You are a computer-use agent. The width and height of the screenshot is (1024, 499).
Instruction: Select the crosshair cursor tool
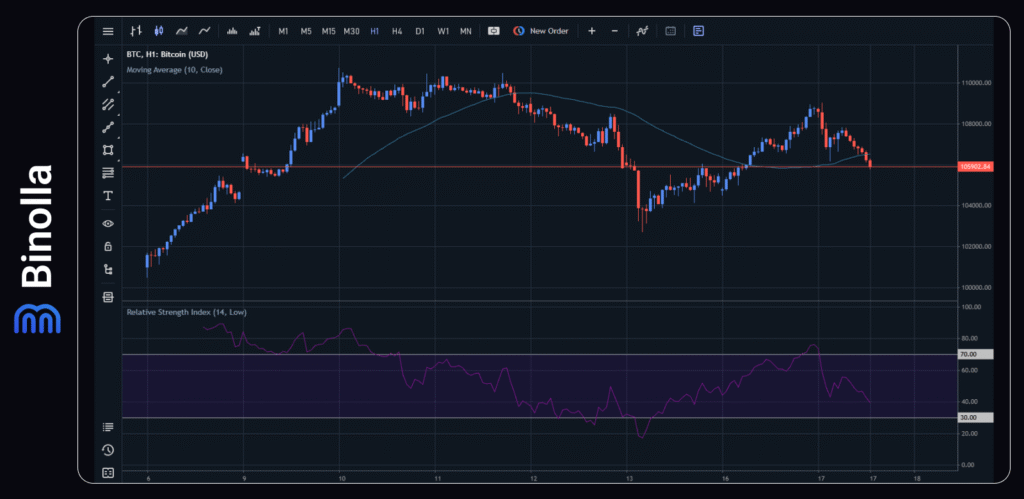(x=108, y=59)
